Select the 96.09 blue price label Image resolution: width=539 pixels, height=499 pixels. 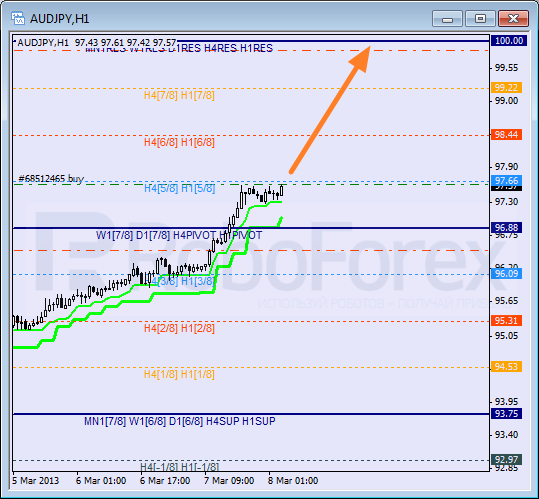507,274
